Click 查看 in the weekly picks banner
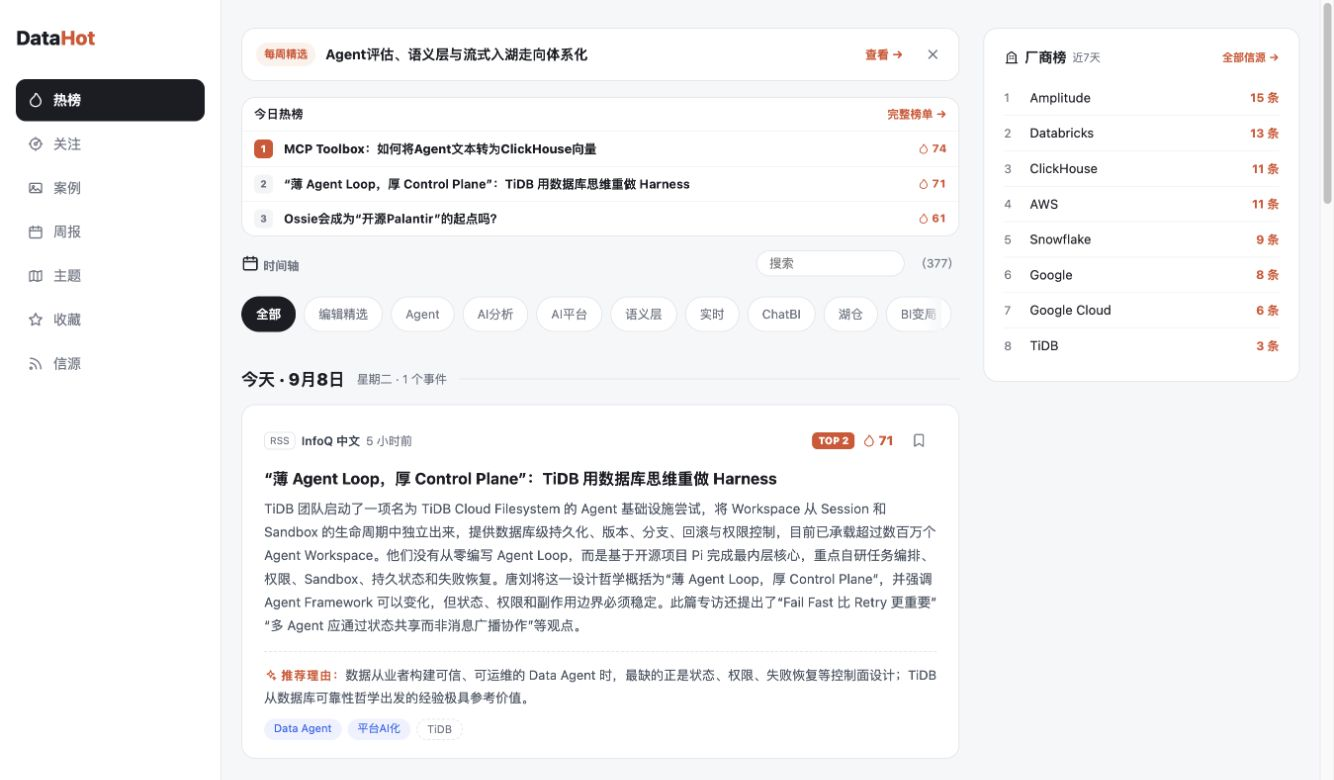The height and width of the screenshot is (780, 1334). (x=884, y=55)
